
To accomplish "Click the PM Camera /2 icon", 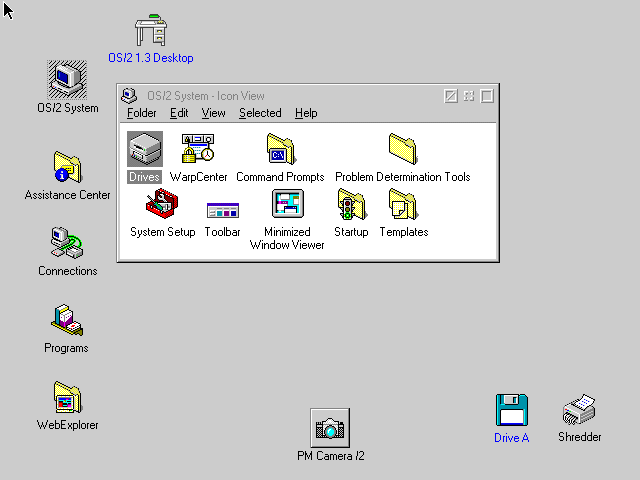I will [x=330, y=428].
